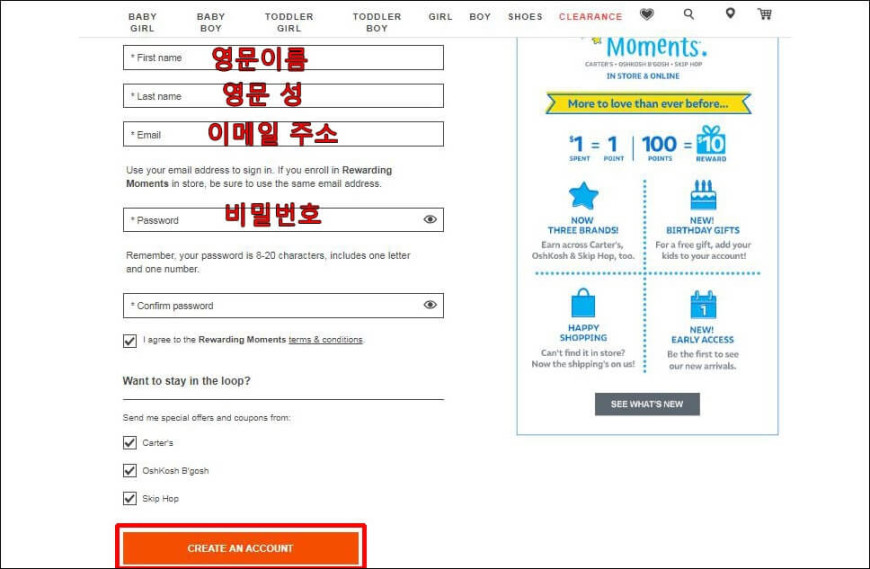Open the Baby Girl menu

[x=142, y=22]
